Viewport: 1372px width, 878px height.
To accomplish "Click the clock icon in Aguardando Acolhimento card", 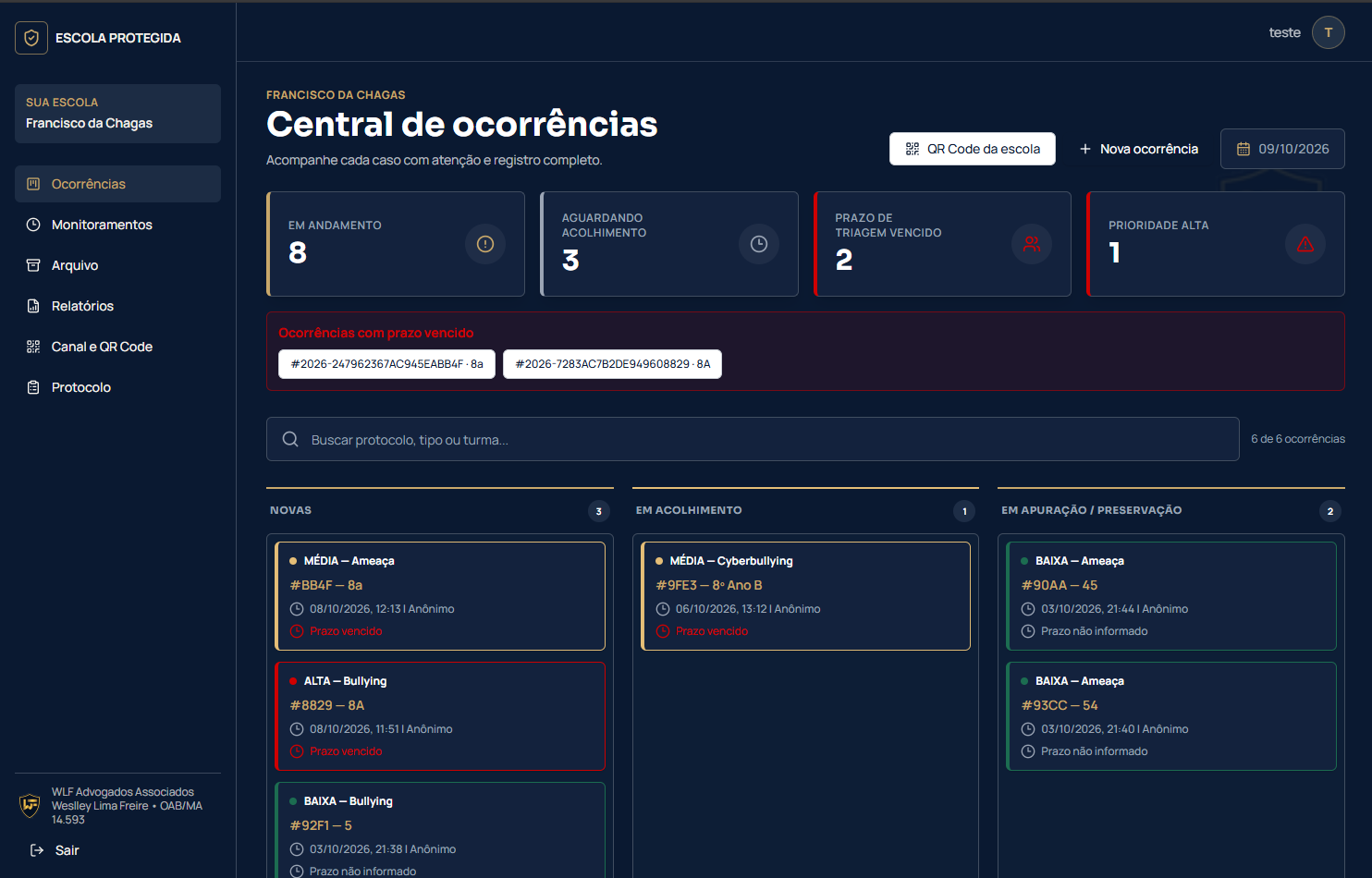I will (759, 244).
